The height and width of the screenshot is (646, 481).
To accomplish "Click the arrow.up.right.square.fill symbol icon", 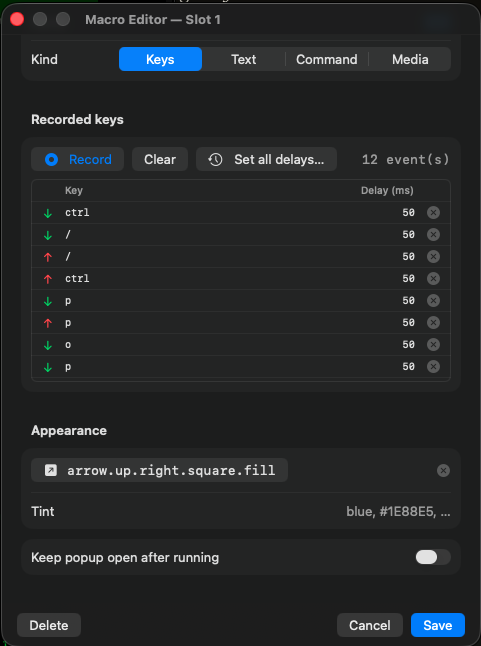I will pyautogui.click(x=51, y=470).
